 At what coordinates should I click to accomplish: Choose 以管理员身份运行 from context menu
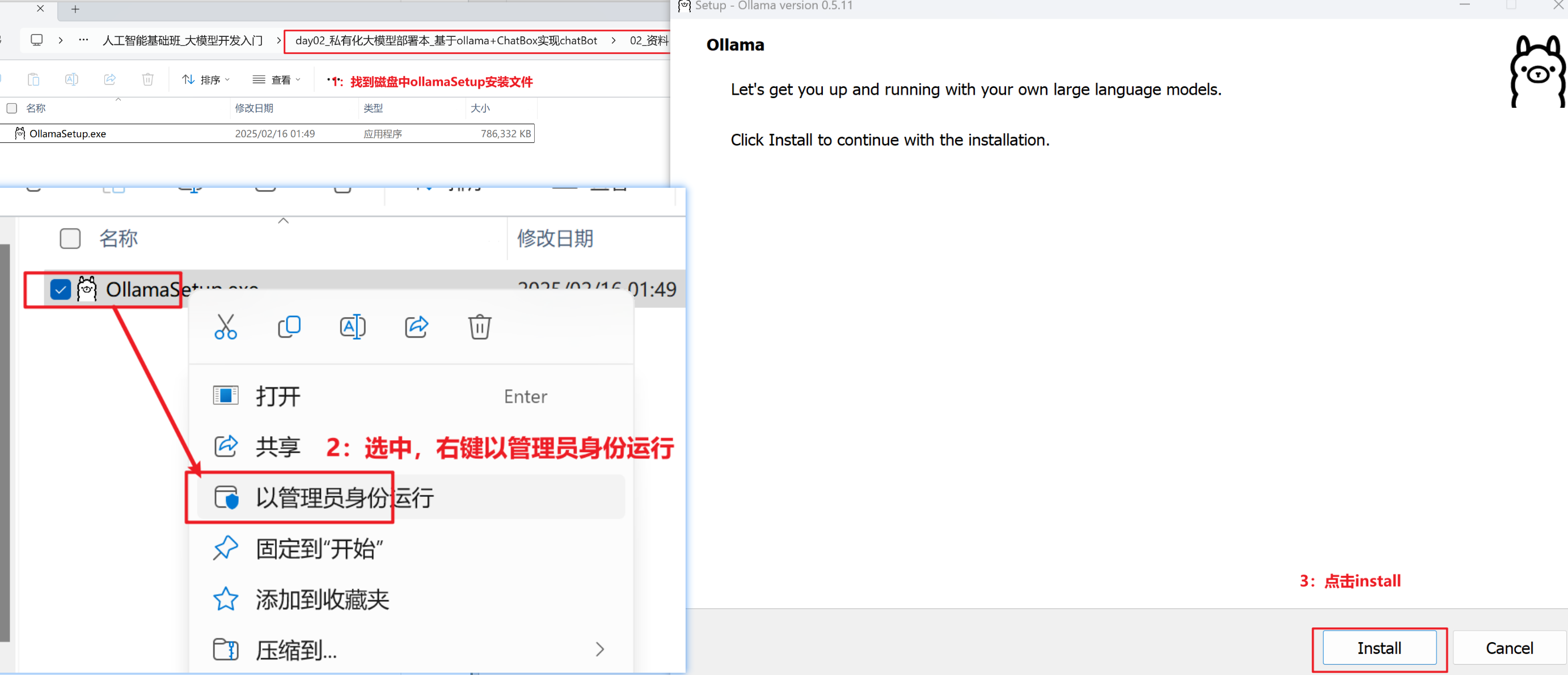(345, 497)
